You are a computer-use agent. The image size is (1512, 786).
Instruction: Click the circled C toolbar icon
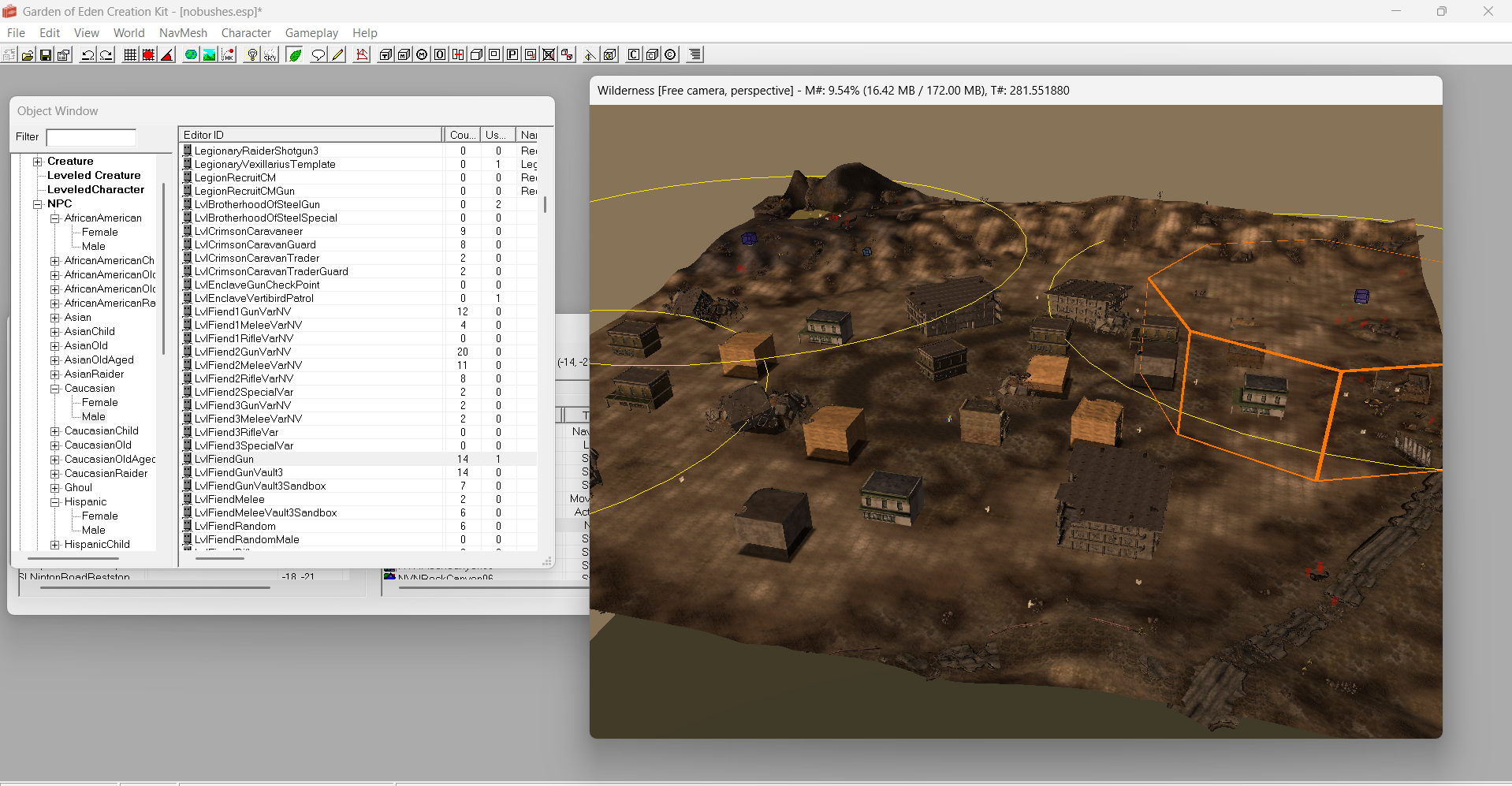point(670,54)
